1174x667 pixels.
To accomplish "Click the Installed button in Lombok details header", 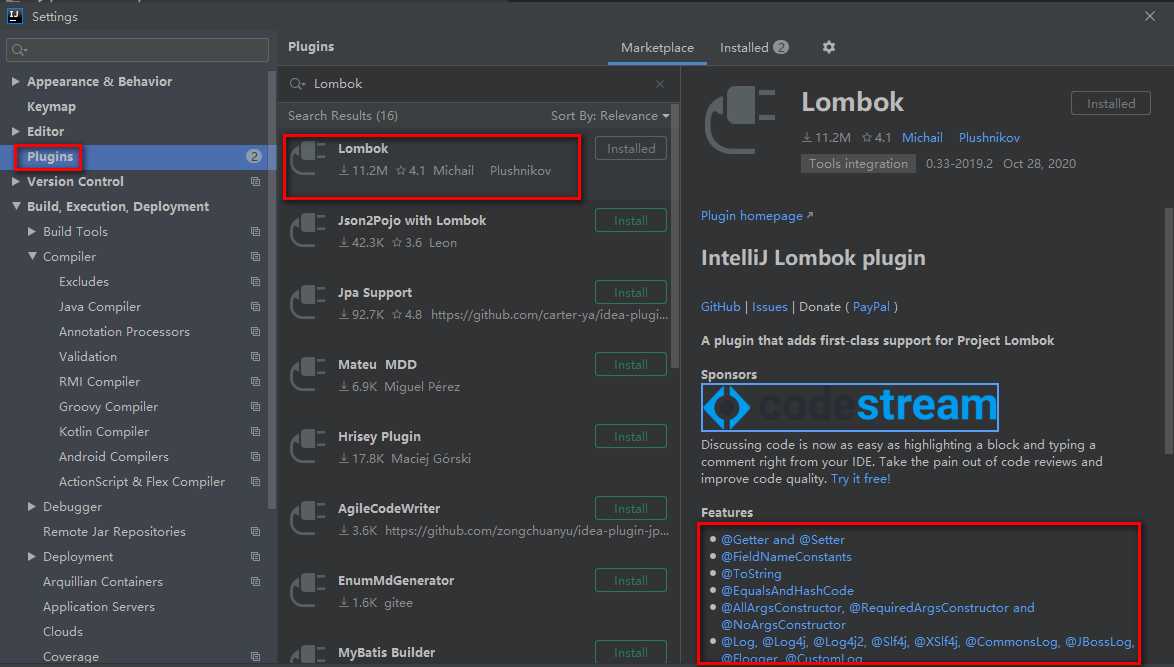I will [x=1110, y=103].
